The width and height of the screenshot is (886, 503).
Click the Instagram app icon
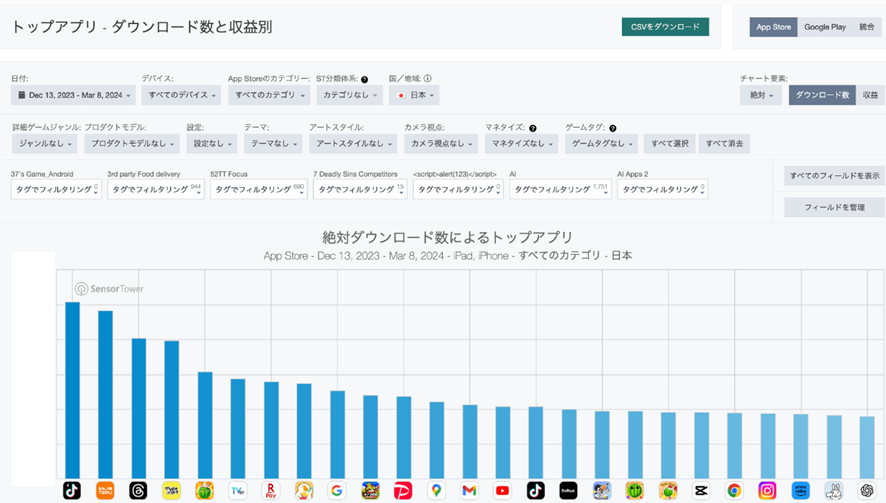[x=767, y=491]
